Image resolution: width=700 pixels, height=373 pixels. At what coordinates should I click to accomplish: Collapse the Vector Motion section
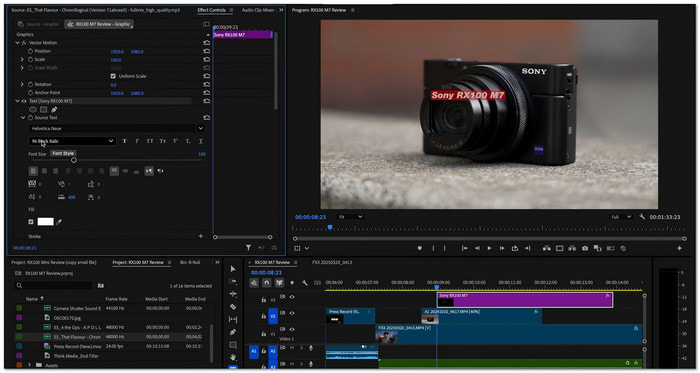[x=17, y=43]
